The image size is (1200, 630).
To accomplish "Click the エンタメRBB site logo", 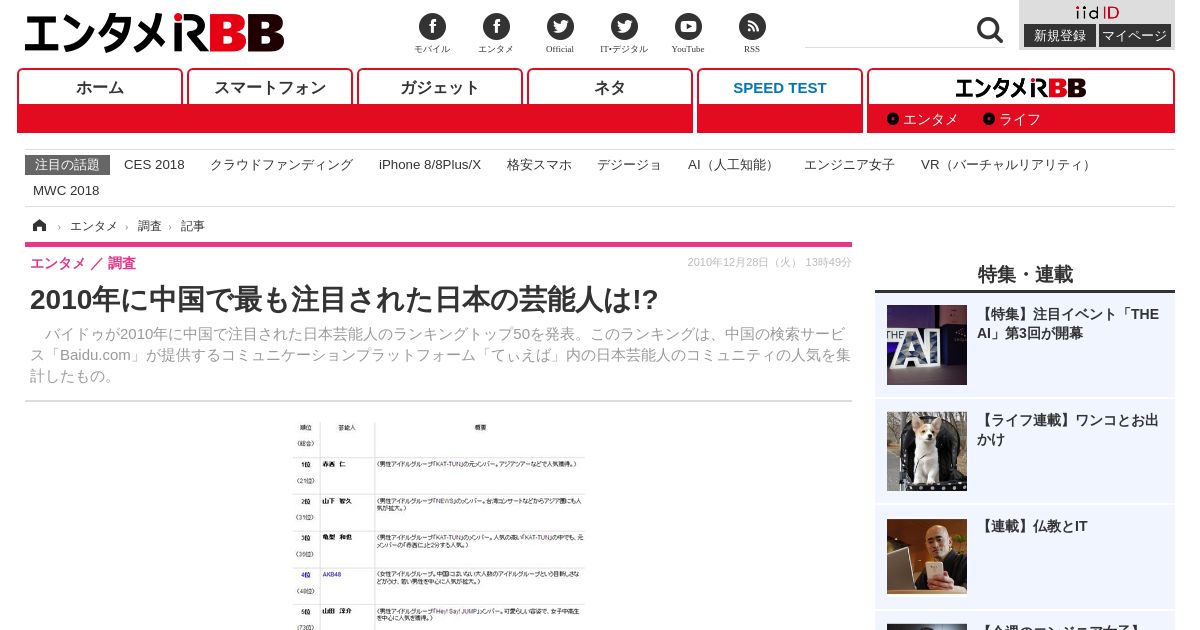I will pos(154,33).
